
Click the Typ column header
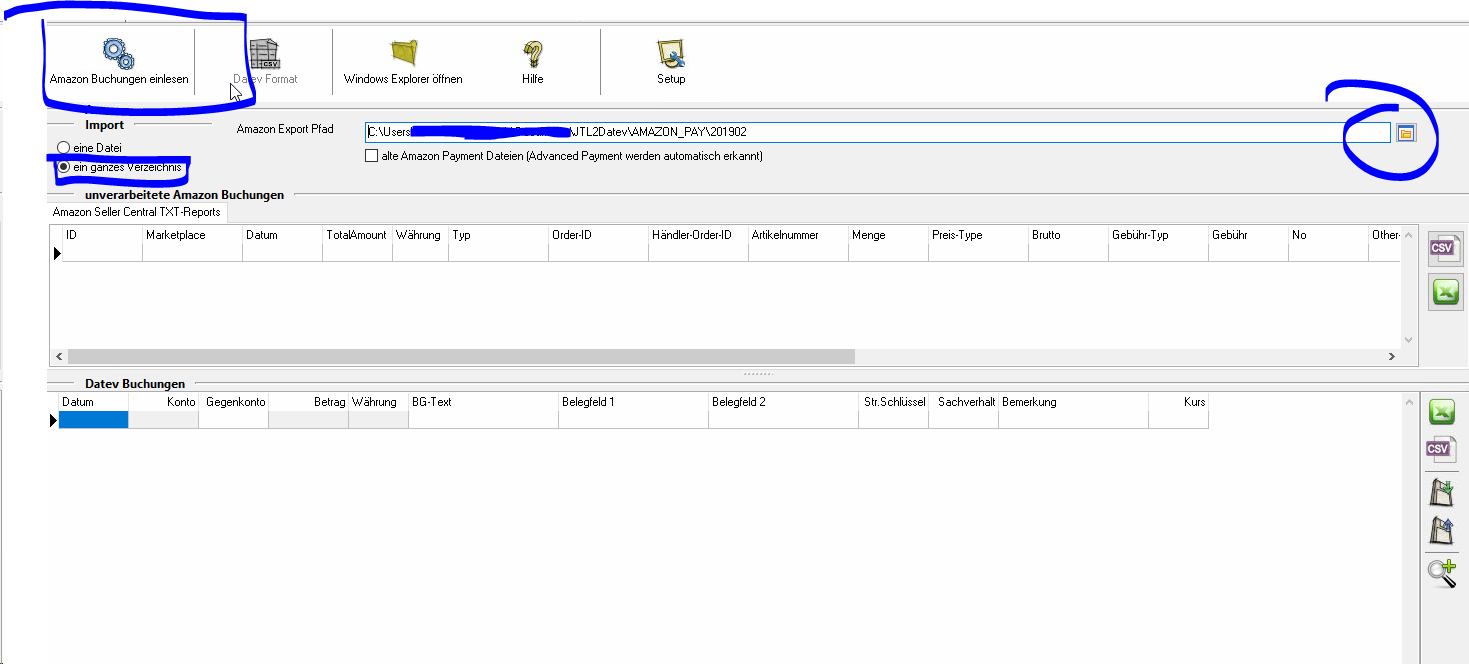(x=499, y=235)
